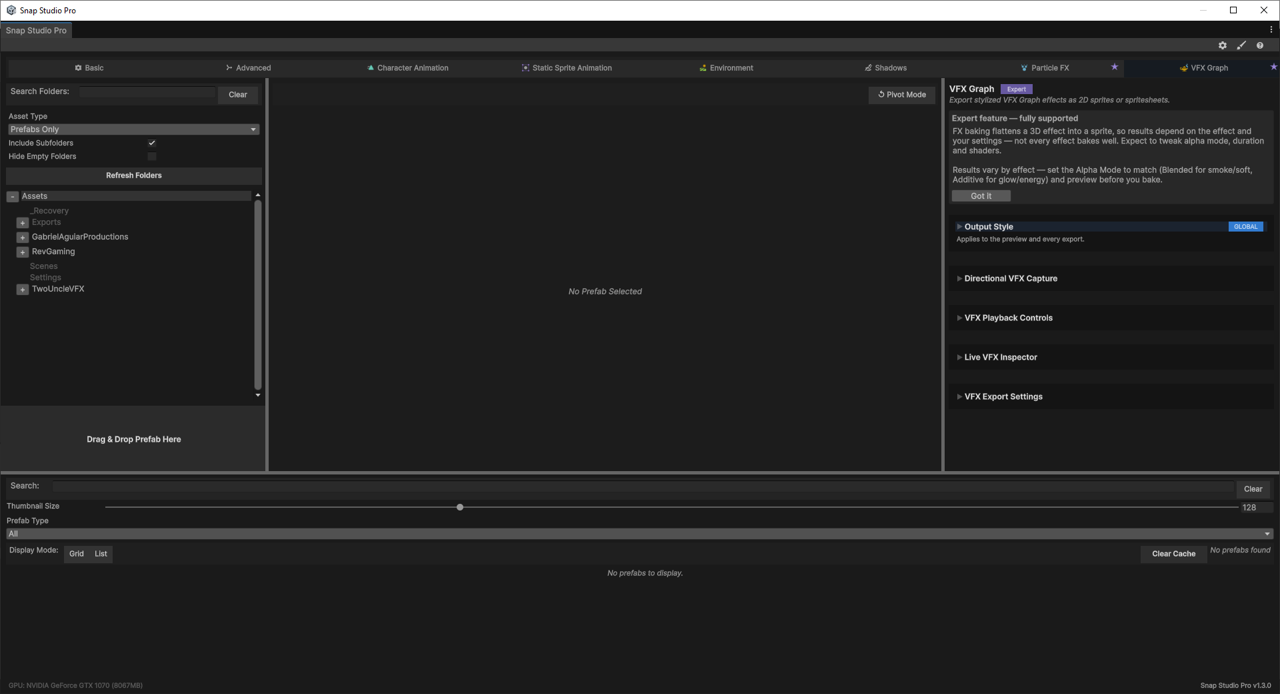Click the Snap Studio Pro app icon in the title bar
The height and width of the screenshot is (694, 1280).
pos(11,10)
